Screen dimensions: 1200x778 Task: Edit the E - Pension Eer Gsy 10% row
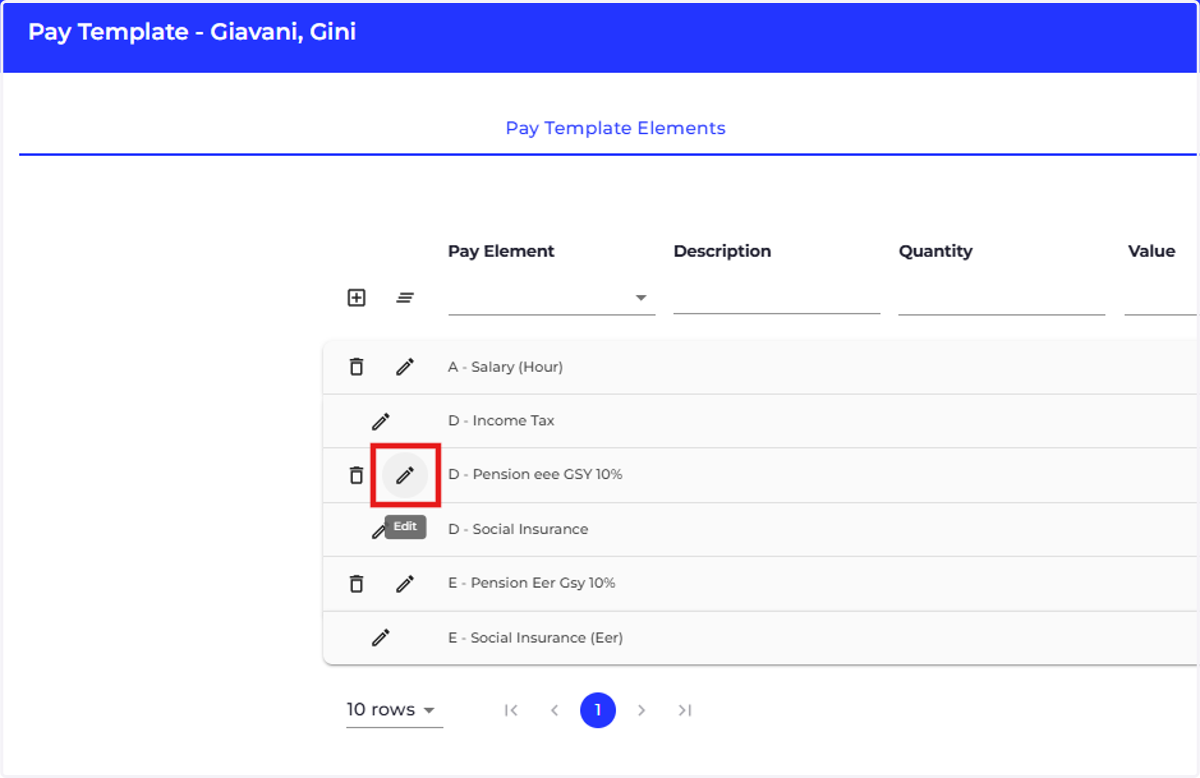[405, 583]
